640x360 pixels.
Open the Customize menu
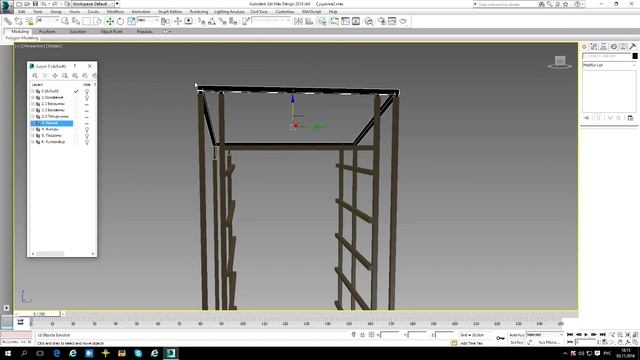(284, 12)
